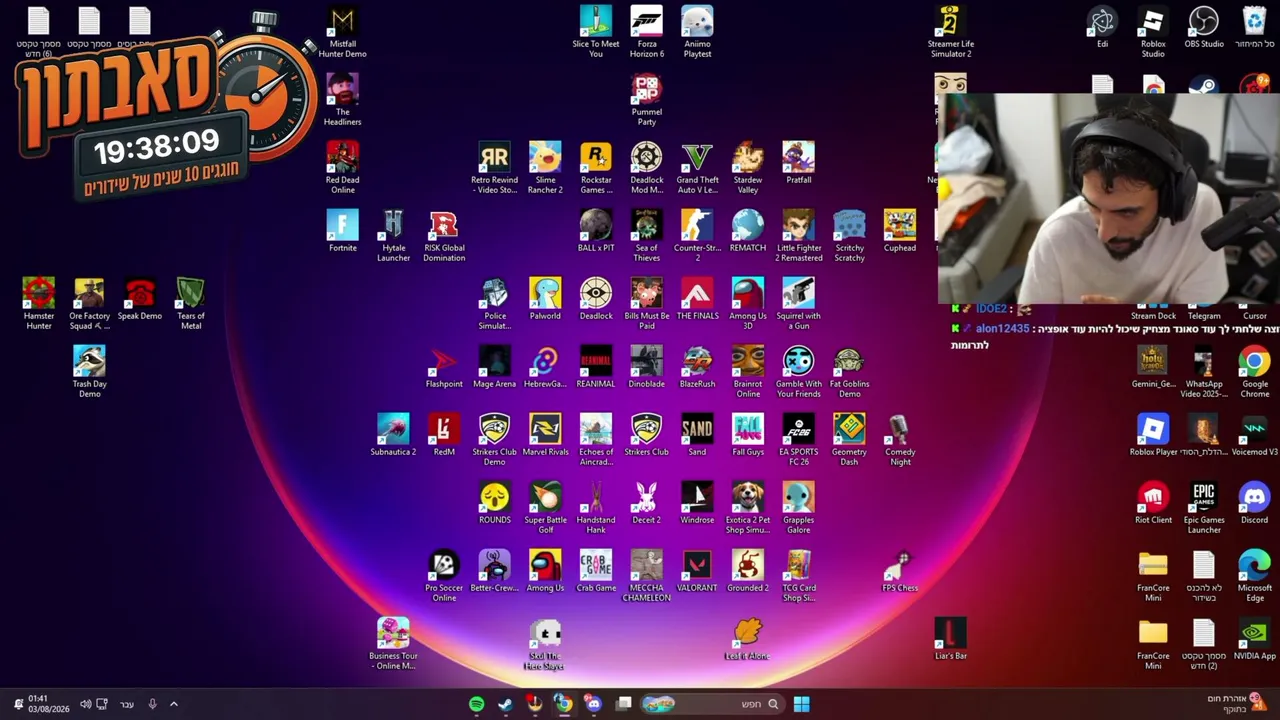Screen dimensions: 1280x720
Task: Select the Brainrot Online icon
Action: 747,372
